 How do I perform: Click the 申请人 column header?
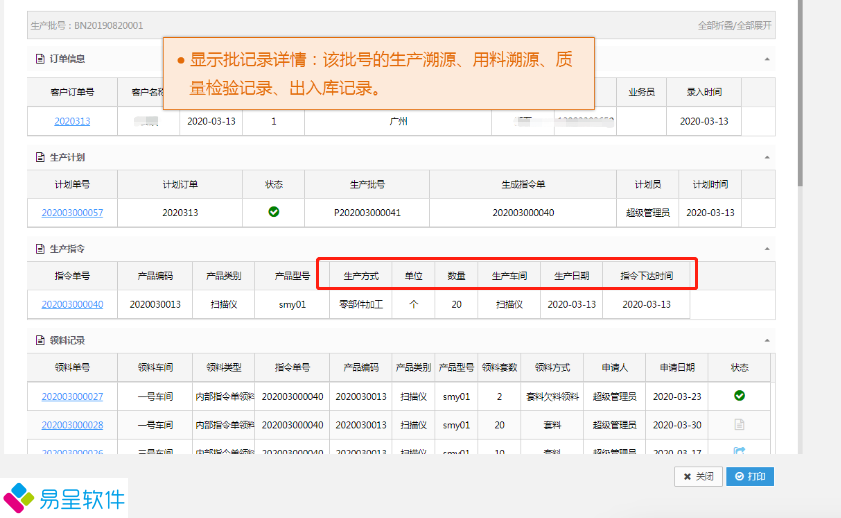point(615,368)
